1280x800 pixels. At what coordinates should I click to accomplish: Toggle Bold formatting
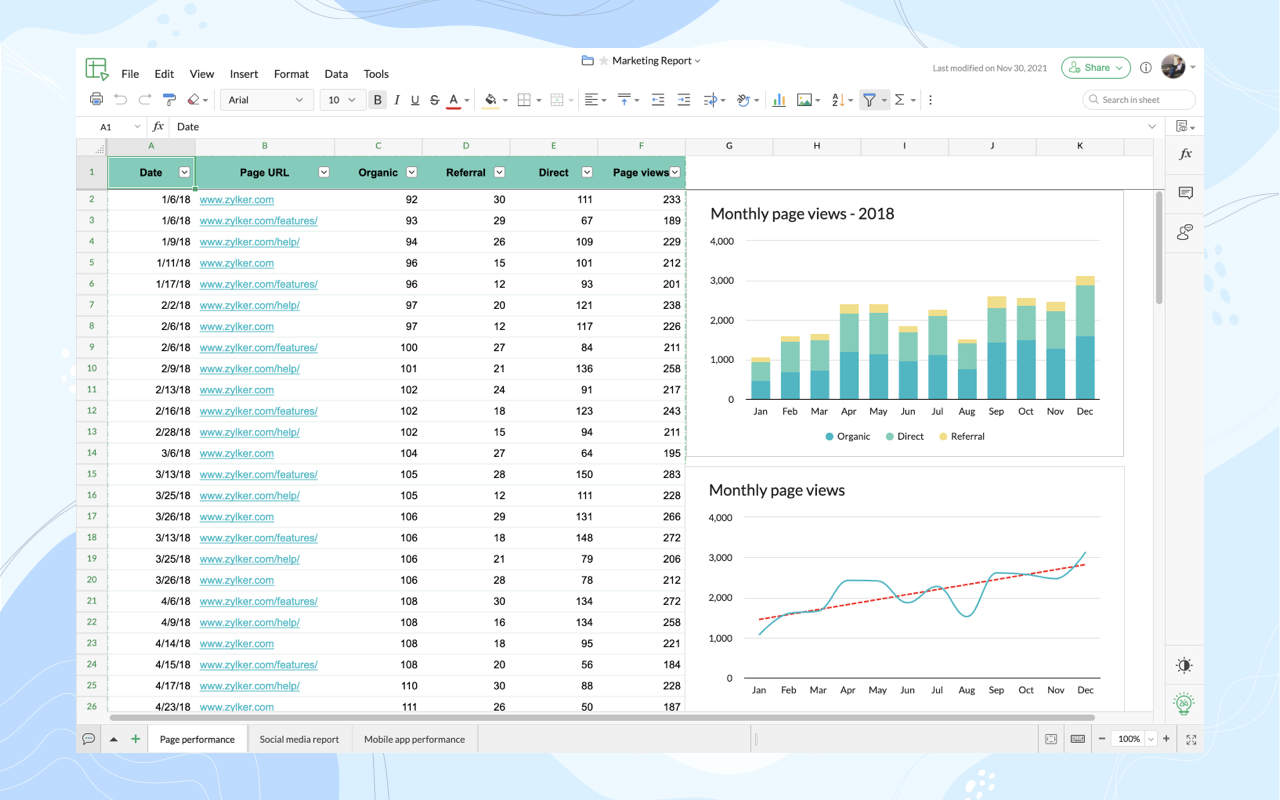tap(377, 100)
